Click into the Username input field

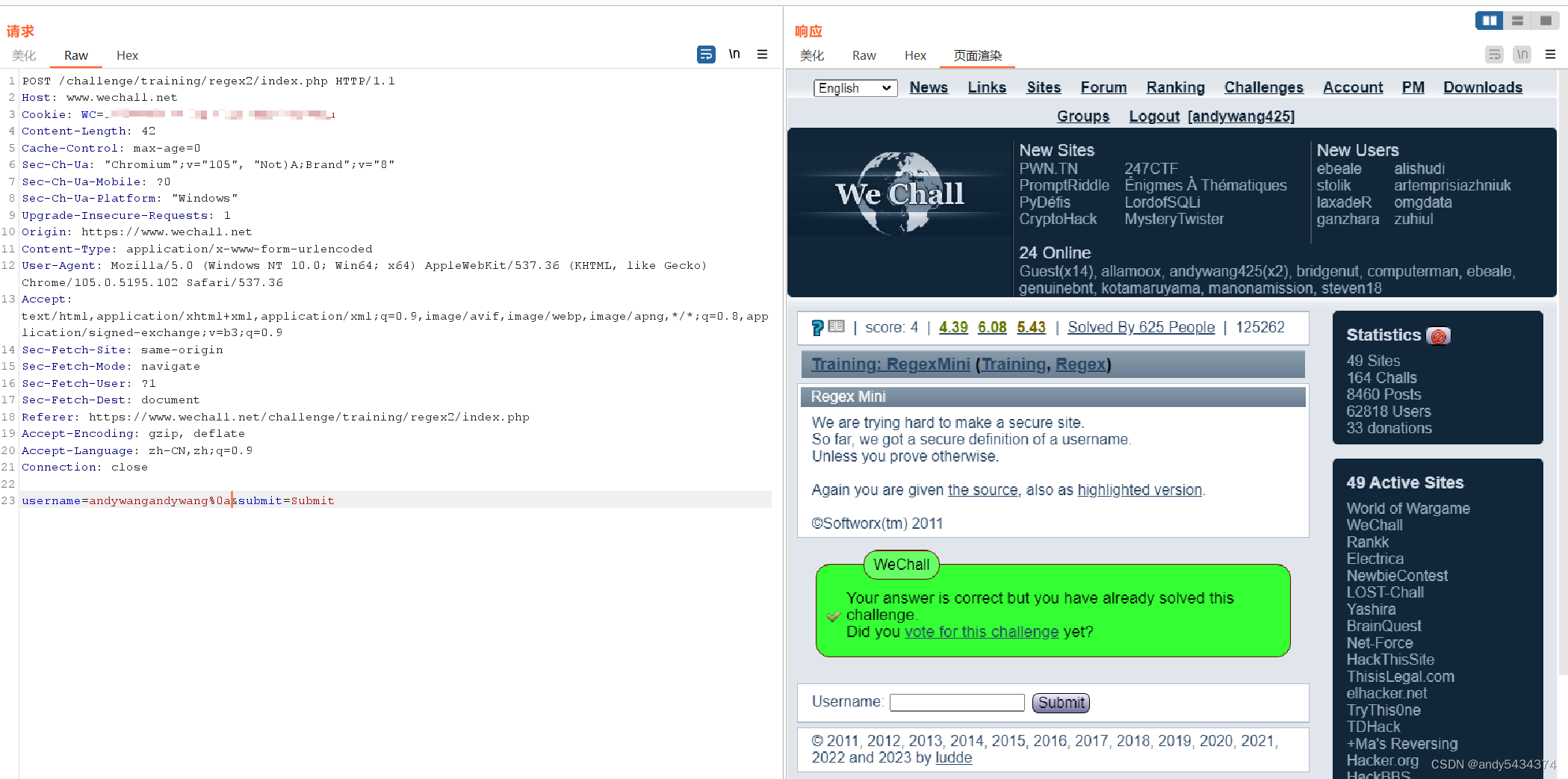point(957,703)
